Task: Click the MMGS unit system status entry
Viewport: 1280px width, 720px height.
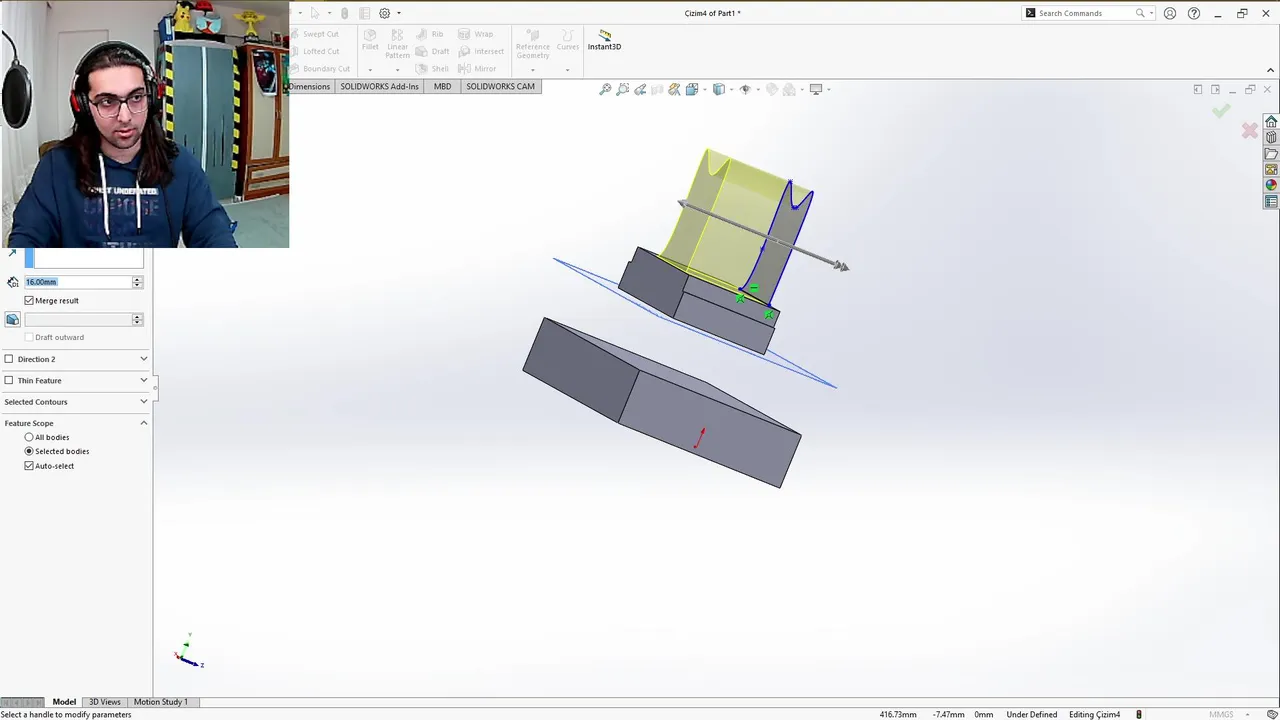Action: click(x=1221, y=714)
